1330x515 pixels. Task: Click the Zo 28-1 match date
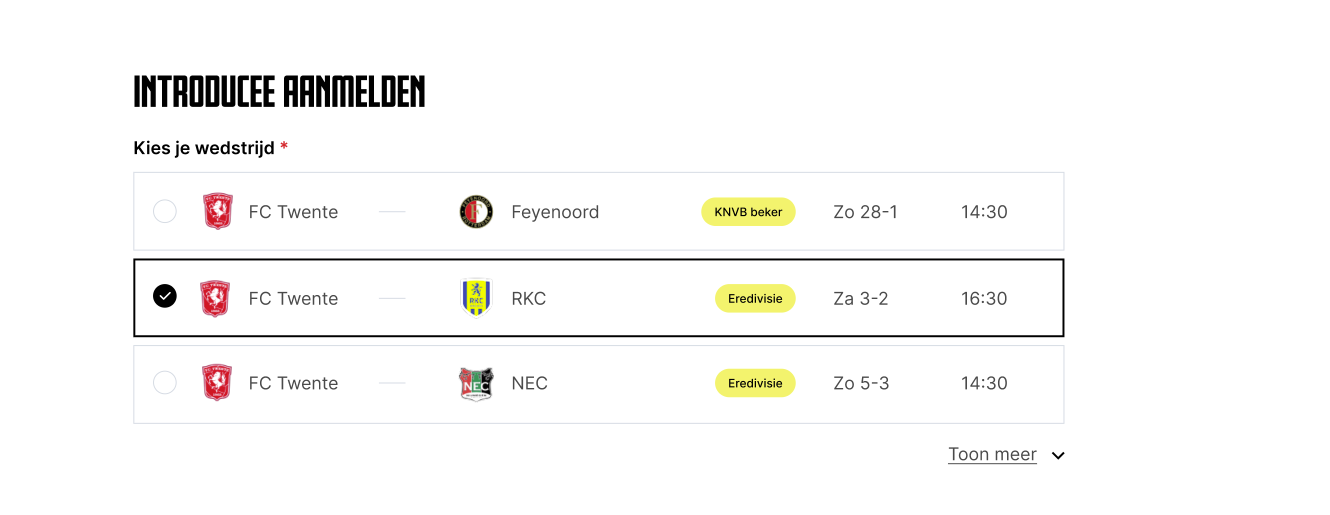pyautogui.click(x=865, y=212)
